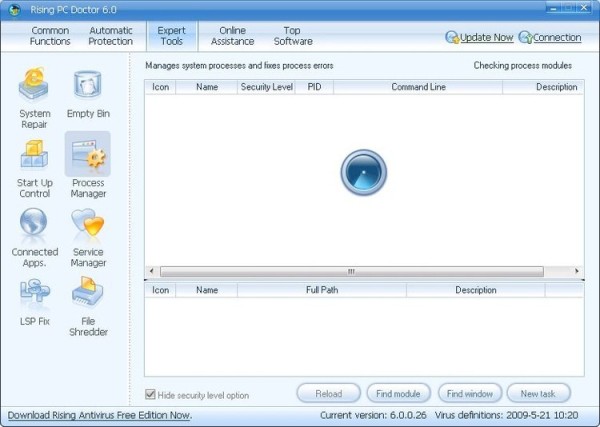Click Download Rising Antivirus Free Edition link
Screen dimensions: 600x427
(99, 415)
